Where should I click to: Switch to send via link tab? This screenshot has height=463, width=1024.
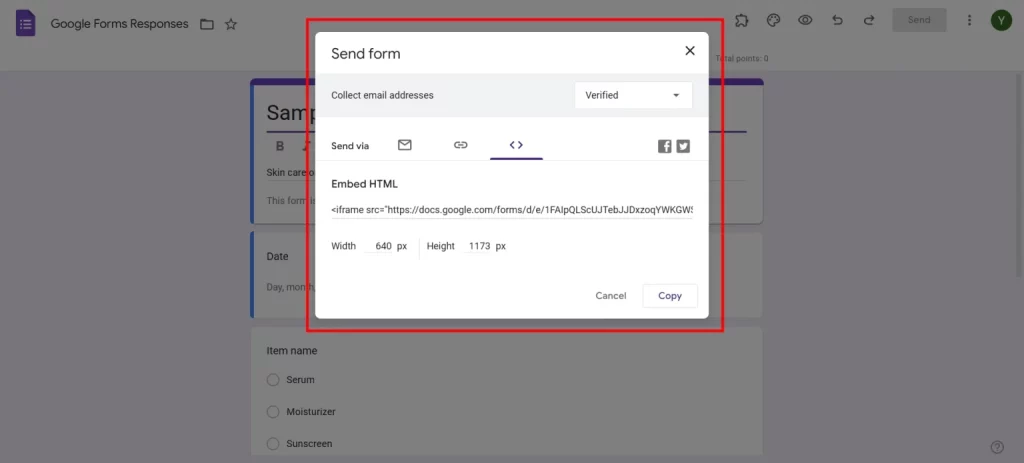[460, 145]
